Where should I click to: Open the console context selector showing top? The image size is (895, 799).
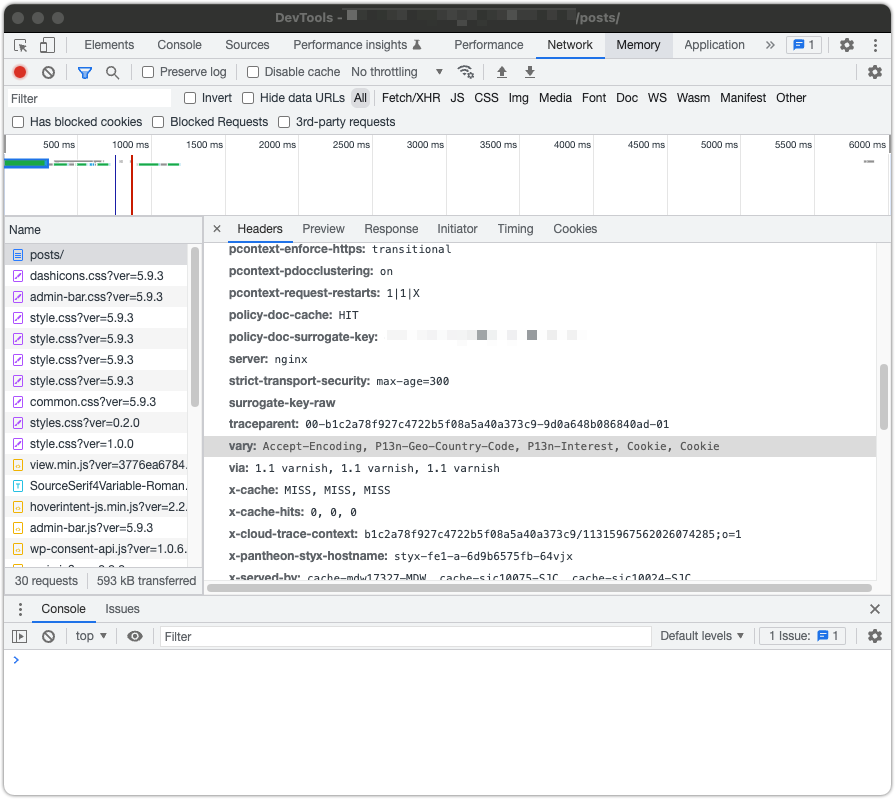pos(90,635)
